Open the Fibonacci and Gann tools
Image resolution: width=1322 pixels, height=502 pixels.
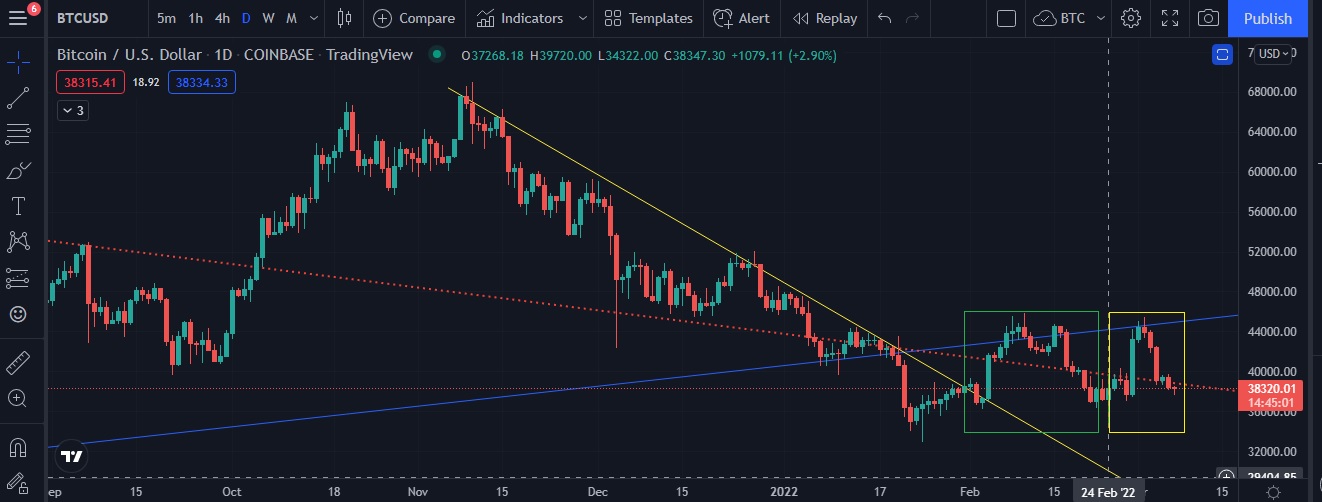pos(18,134)
